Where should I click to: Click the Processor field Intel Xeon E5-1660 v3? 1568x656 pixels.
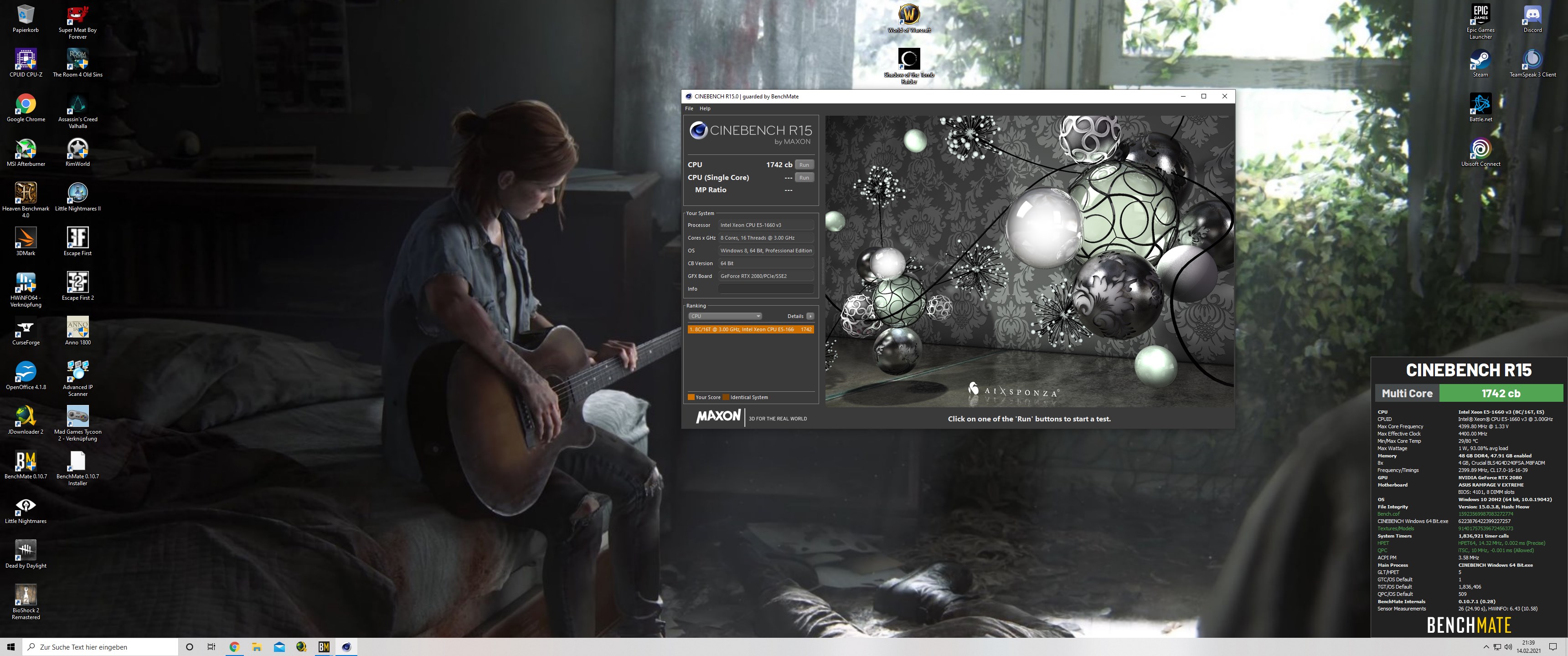pos(766,225)
